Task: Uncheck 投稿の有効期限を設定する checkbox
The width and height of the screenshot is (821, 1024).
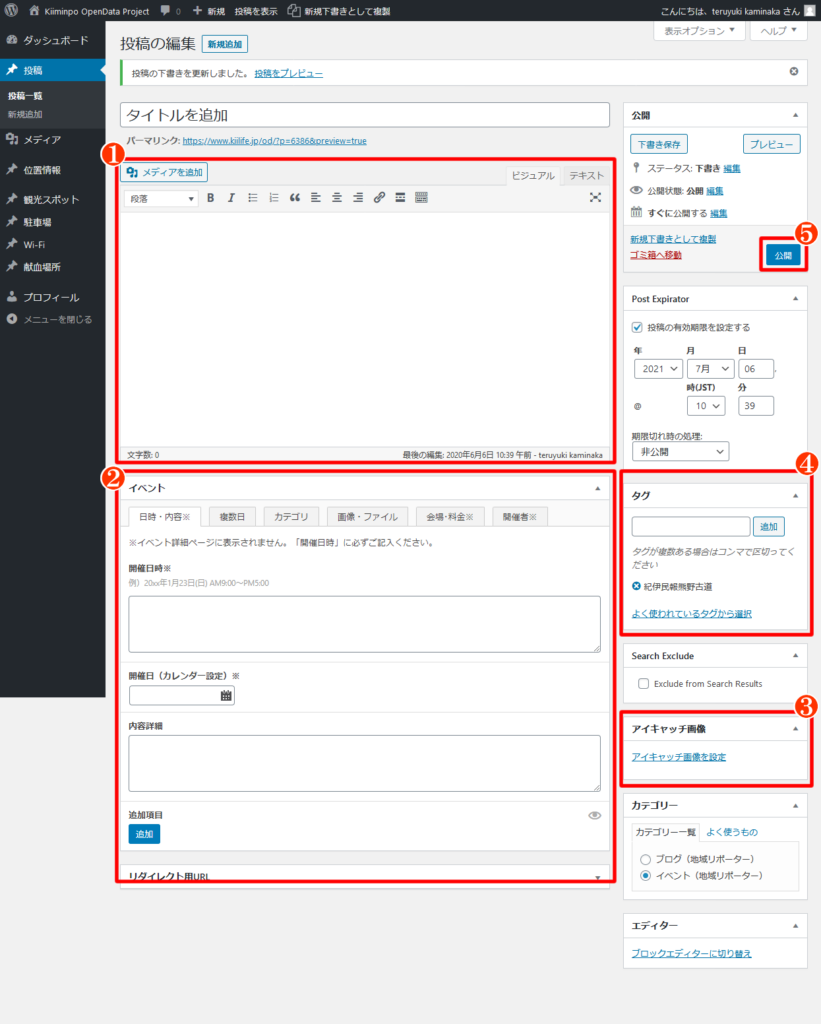Action: [x=638, y=327]
